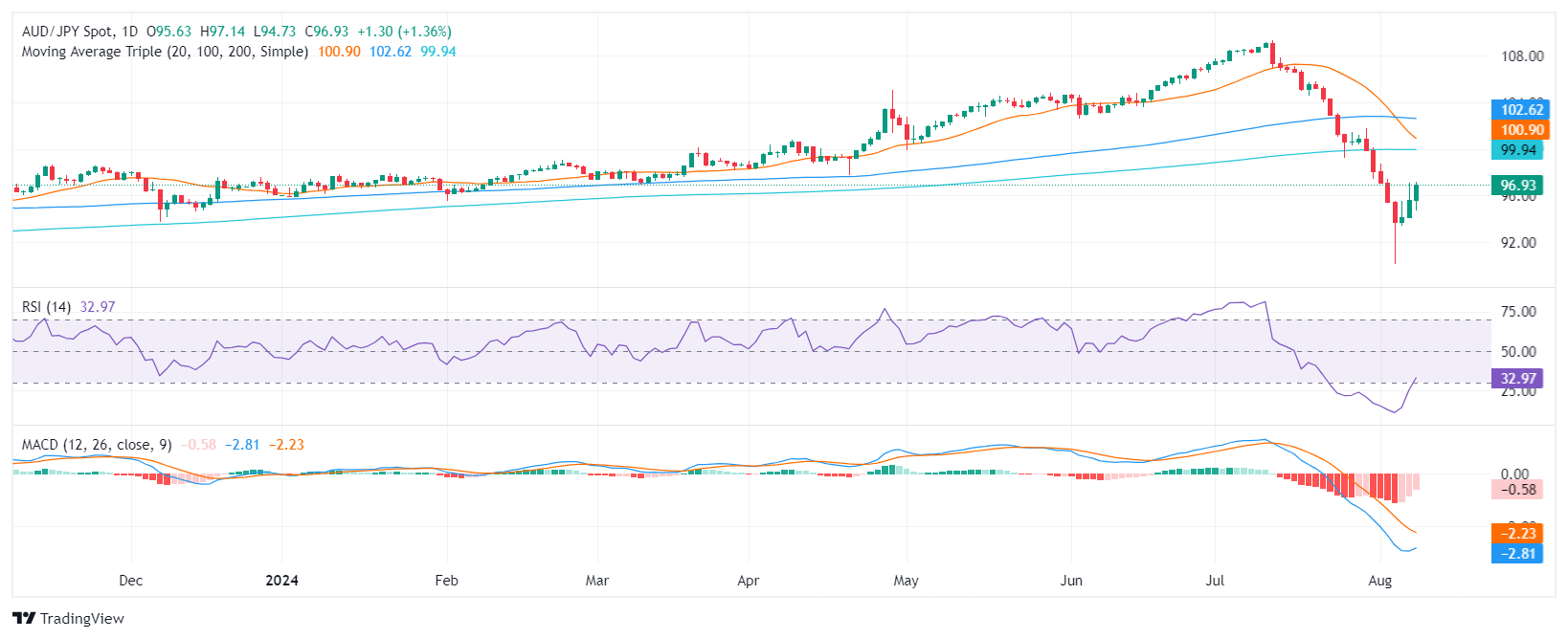Click the 2024 label on time axis

click(x=281, y=581)
